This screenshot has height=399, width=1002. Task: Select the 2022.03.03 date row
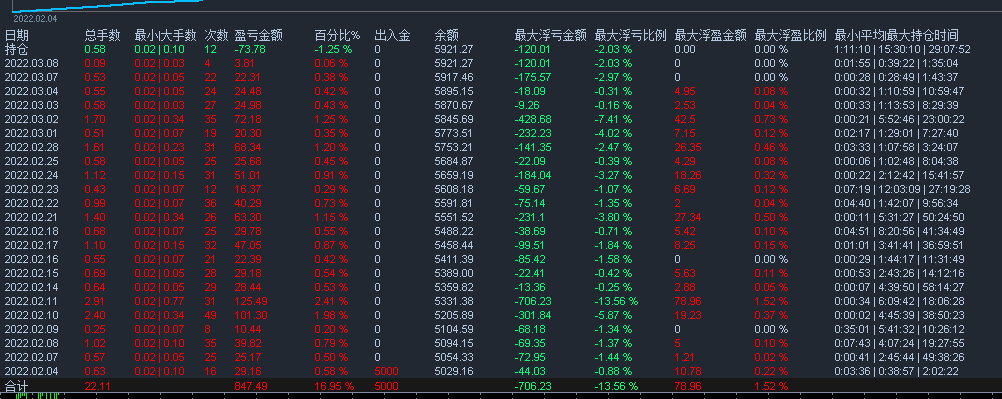pyautogui.click(x=31, y=106)
